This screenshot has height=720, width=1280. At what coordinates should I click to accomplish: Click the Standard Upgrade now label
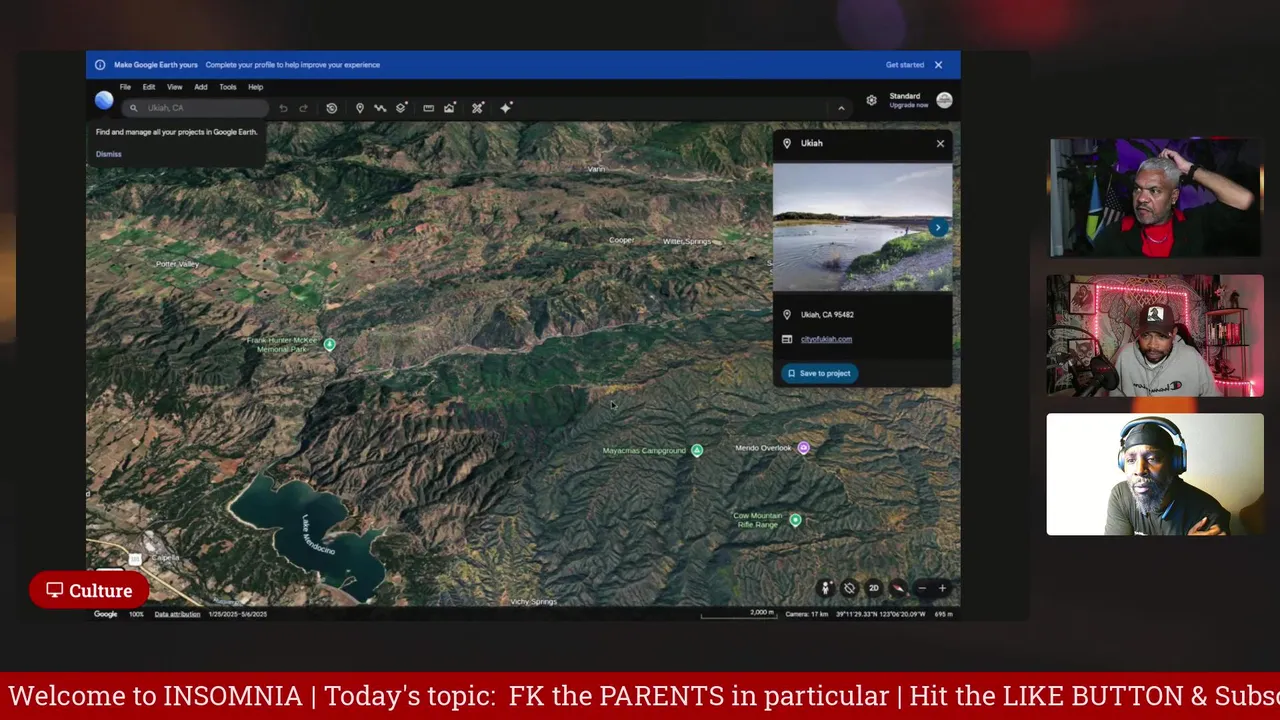[x=908, y=100]
